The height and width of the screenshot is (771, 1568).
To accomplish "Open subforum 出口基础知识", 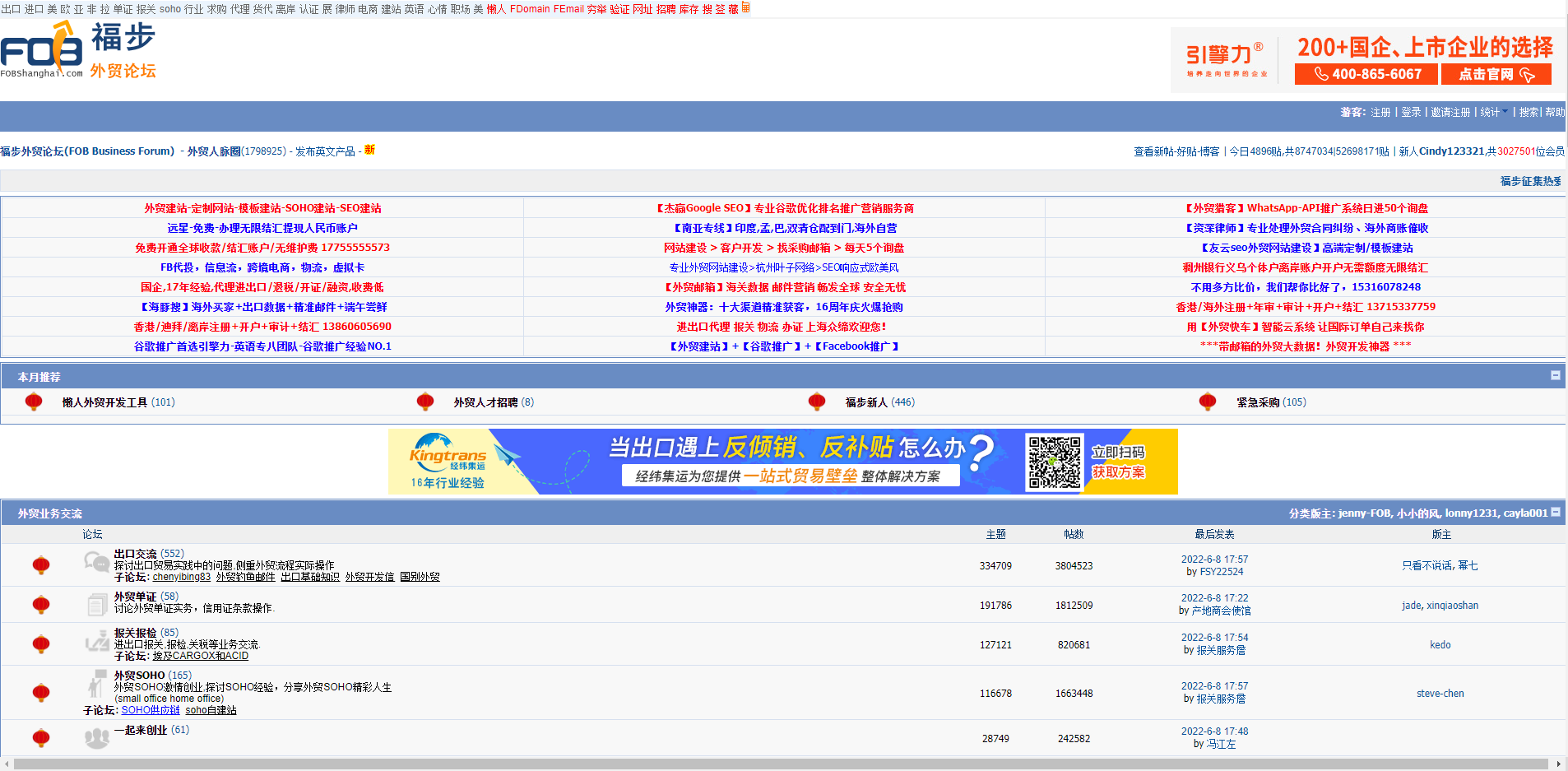I will pos(310,577).
